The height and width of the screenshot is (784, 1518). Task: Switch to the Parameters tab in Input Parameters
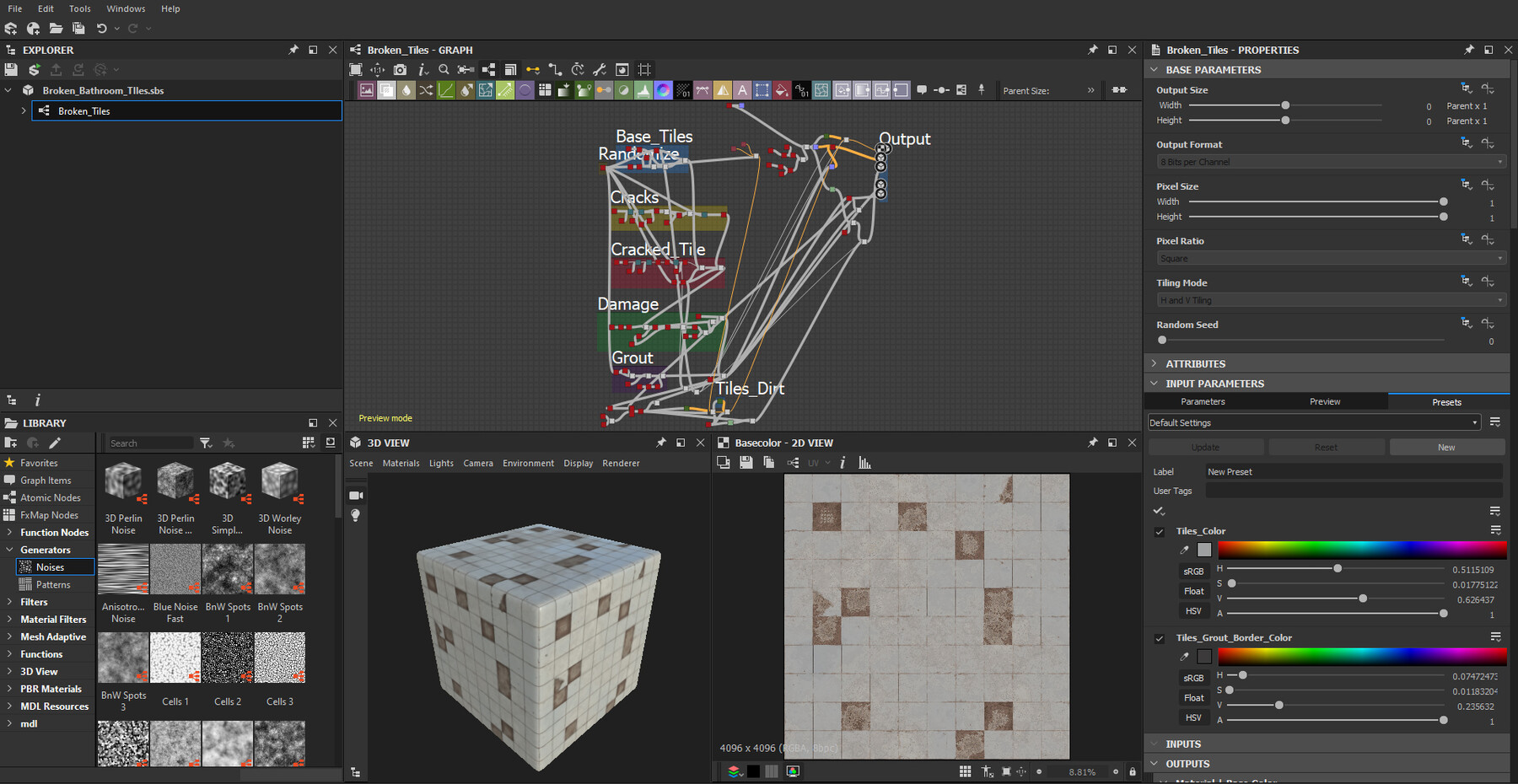click(x=1203, y=401)
